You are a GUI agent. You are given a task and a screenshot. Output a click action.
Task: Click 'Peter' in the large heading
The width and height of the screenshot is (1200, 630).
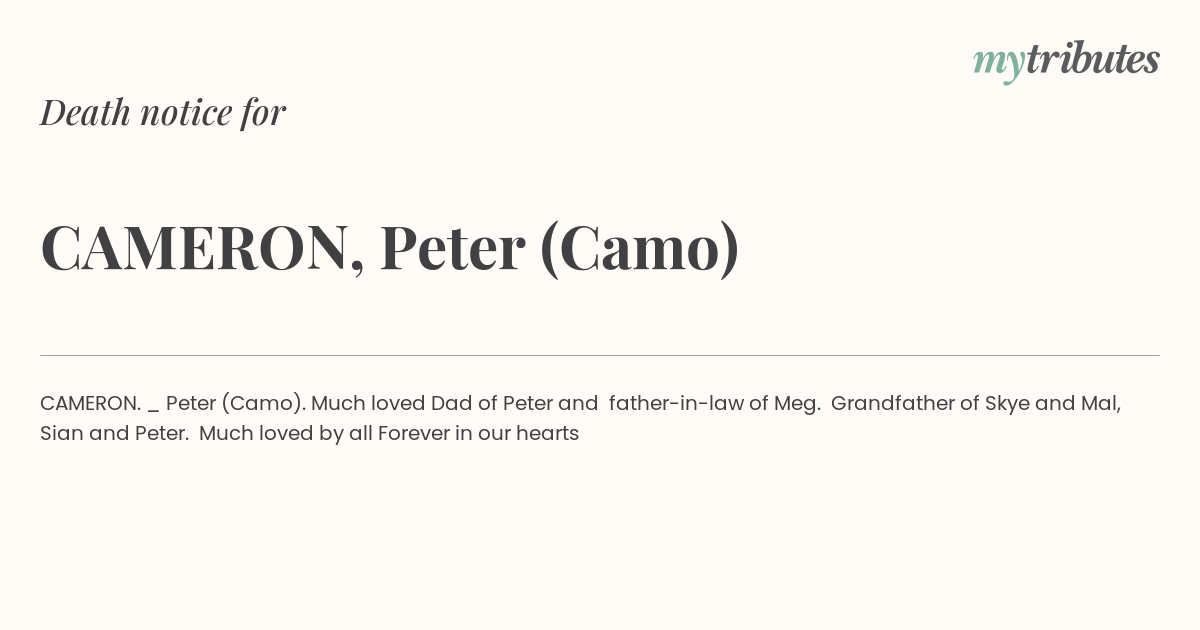point(453,248)
